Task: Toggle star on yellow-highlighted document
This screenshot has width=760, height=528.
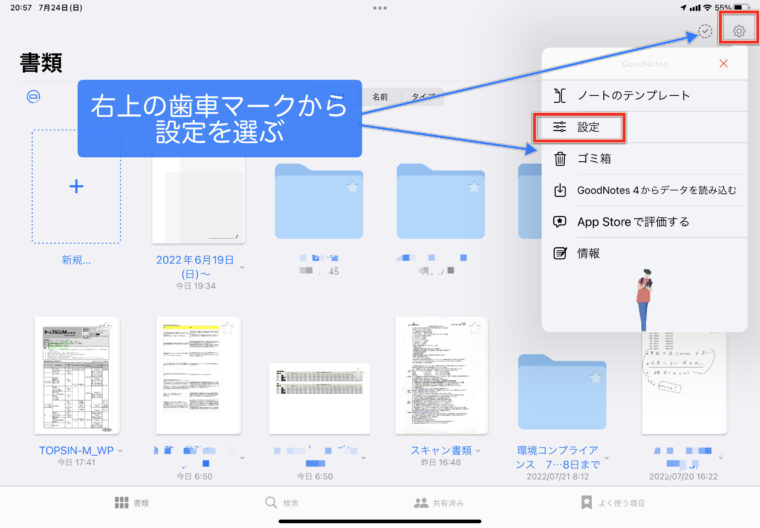Action: 228,329
